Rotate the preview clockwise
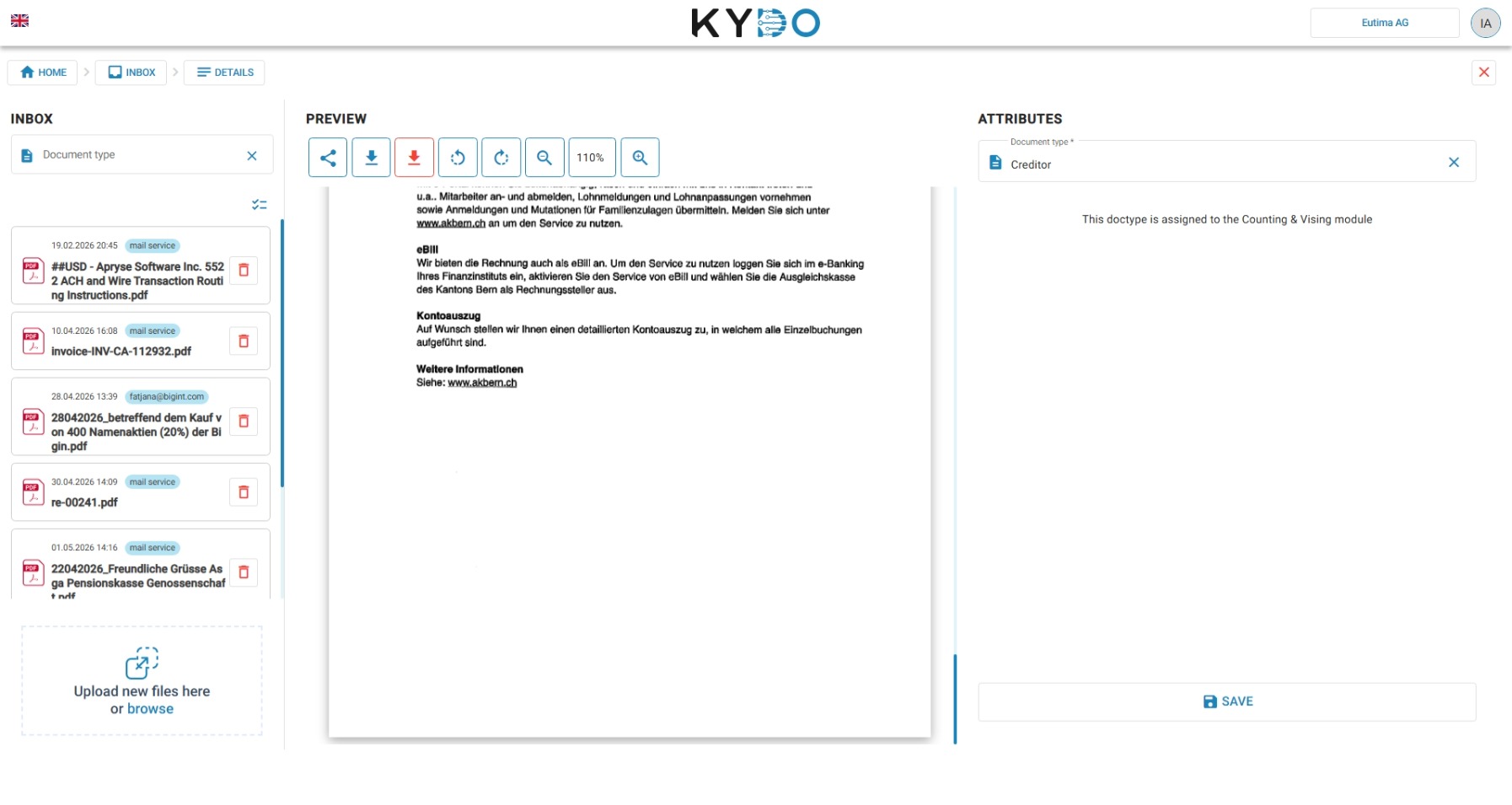The height and width of the screenshot is (805, 1512). coord(501,158)
